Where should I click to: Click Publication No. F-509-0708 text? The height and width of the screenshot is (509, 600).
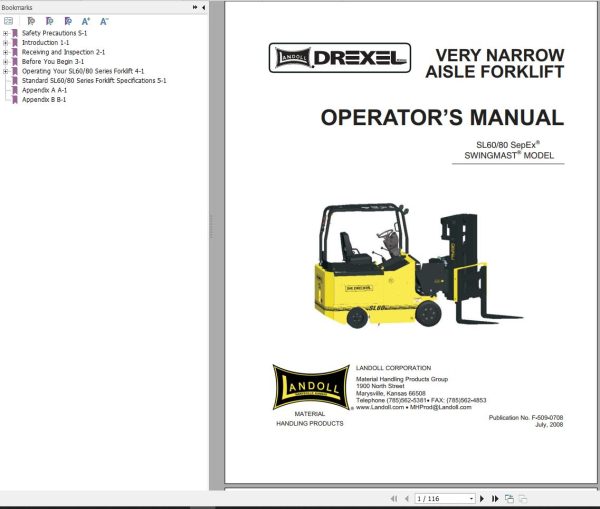525,418
